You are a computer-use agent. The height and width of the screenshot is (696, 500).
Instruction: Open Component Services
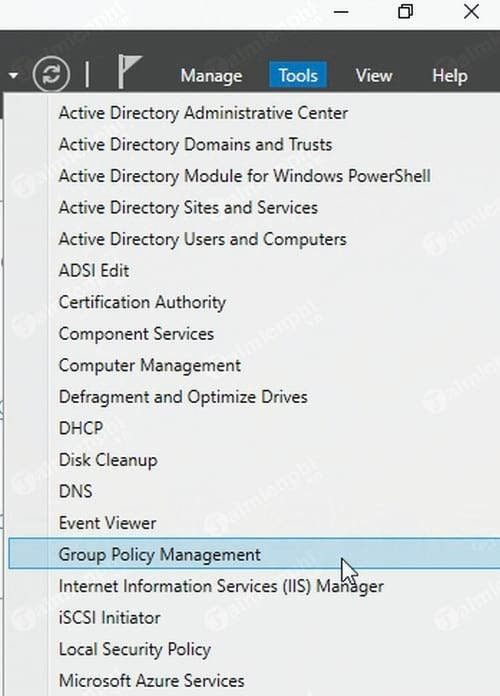click(136, 334)
